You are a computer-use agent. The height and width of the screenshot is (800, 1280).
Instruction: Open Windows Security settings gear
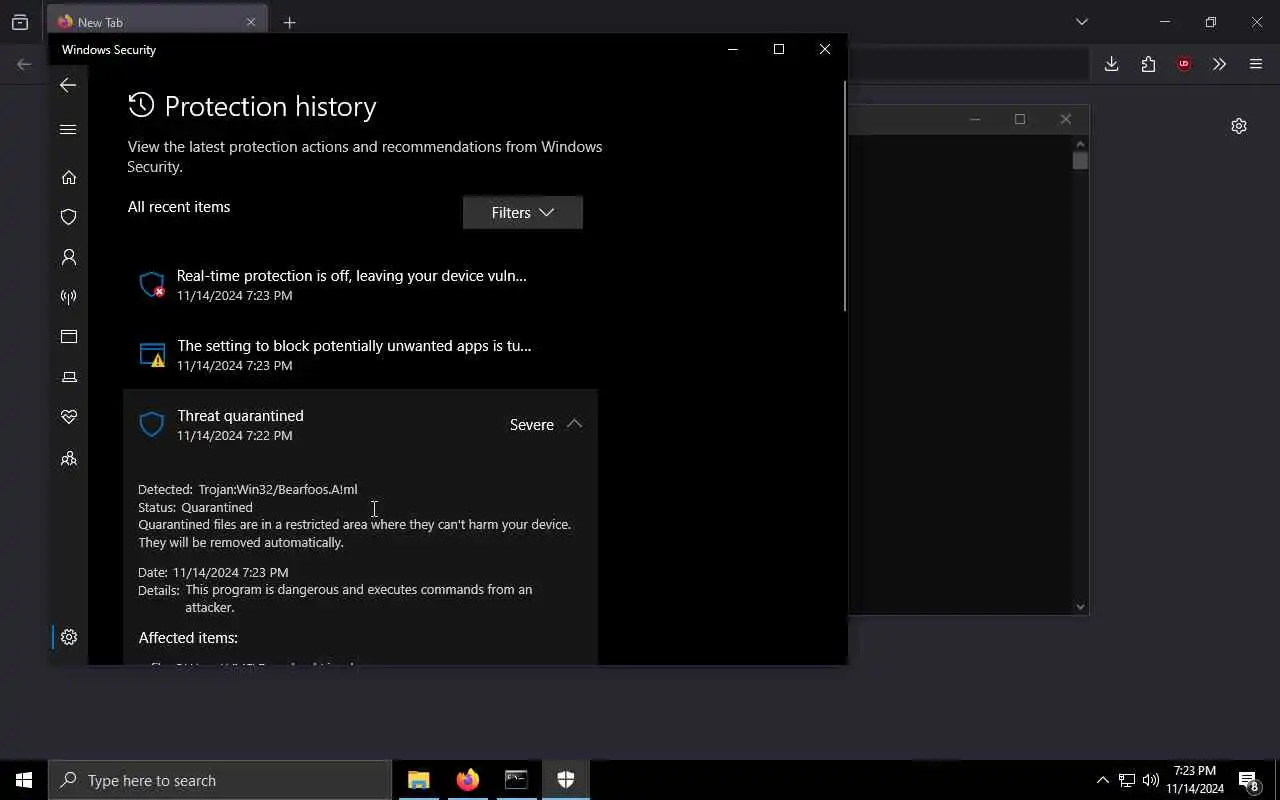click(69, 637)
